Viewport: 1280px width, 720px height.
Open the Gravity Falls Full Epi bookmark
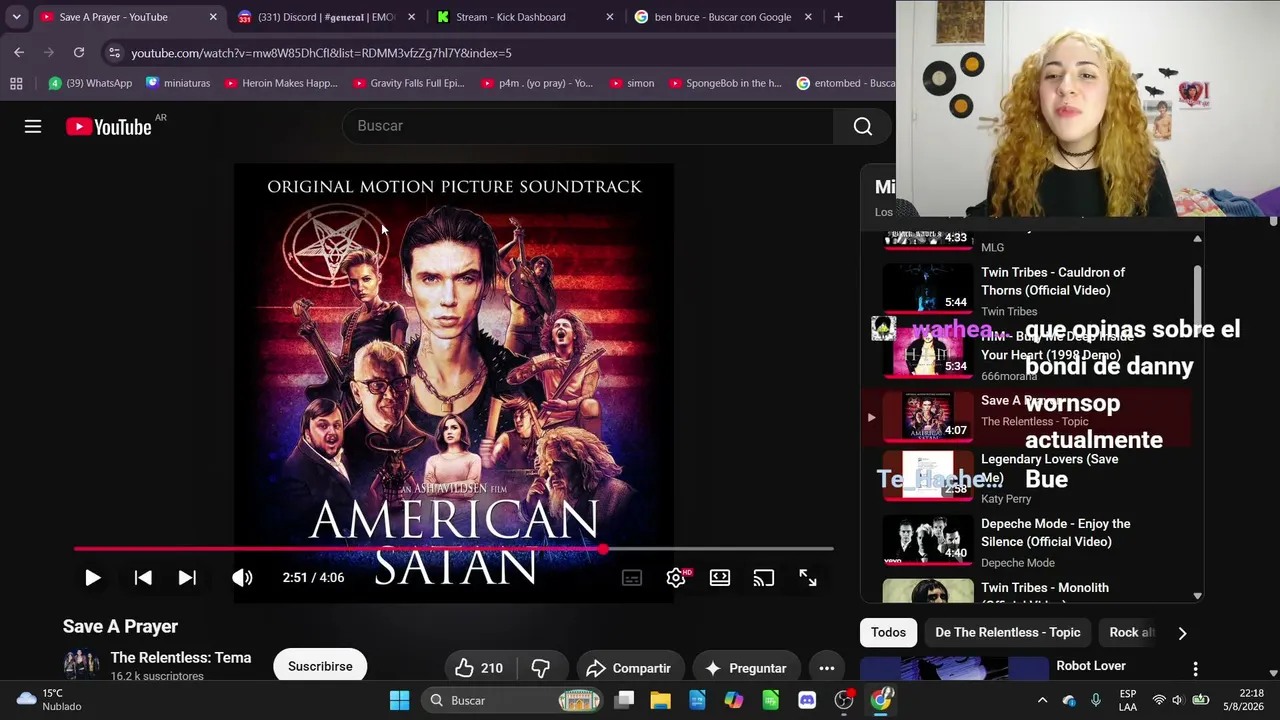(408, 83)
